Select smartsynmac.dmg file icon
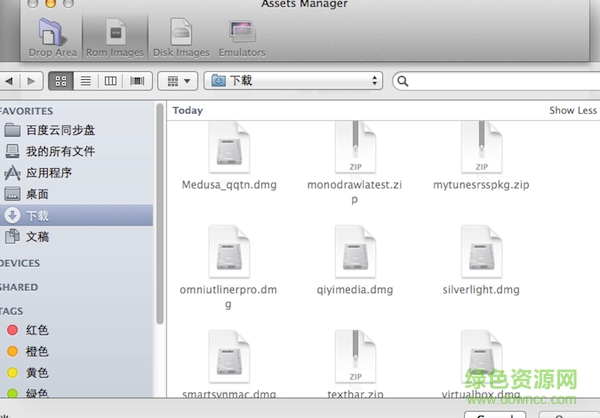This screenshot has width=600, height=418. click(x=229, y=357)
